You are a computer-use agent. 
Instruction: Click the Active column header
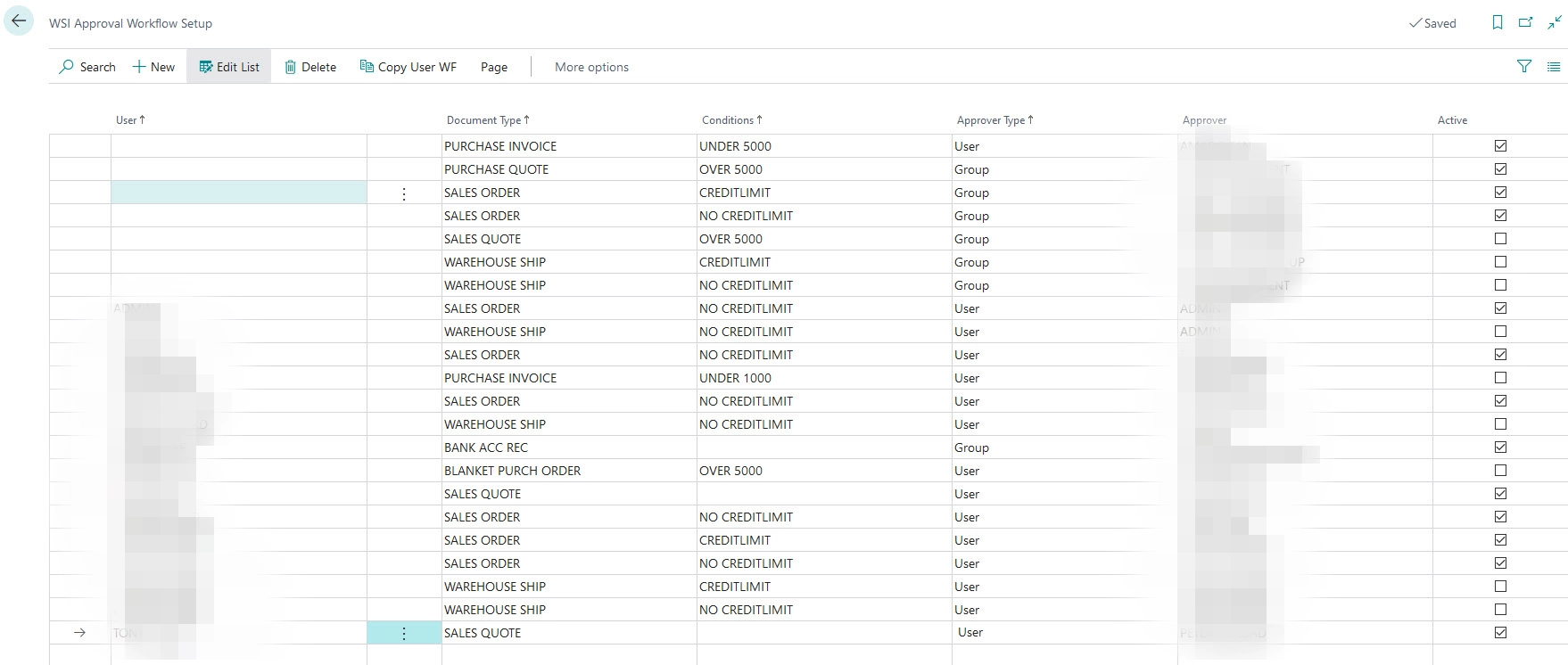coord(1452,120)
